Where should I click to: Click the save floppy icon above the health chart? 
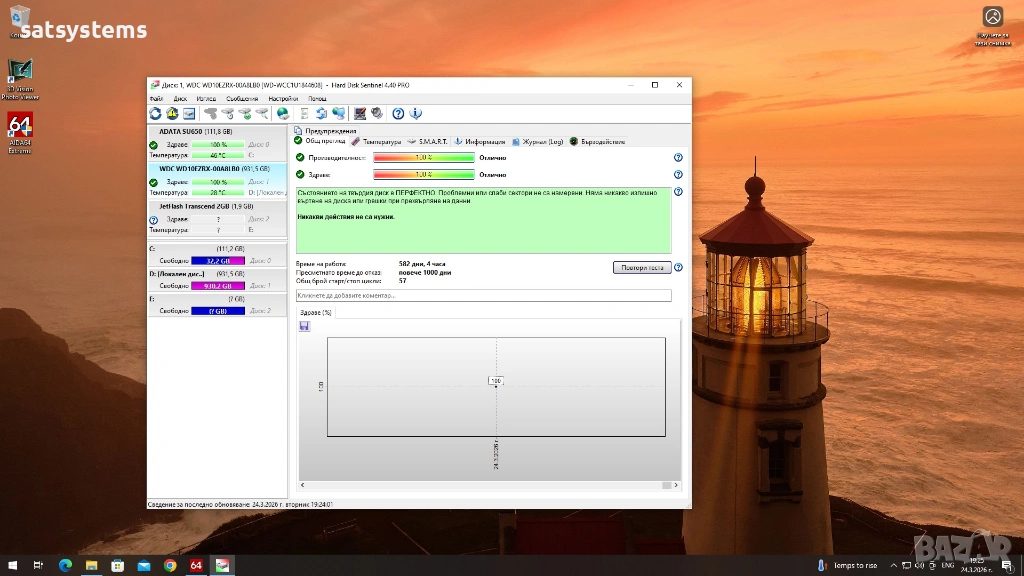(x=304, y=326)
